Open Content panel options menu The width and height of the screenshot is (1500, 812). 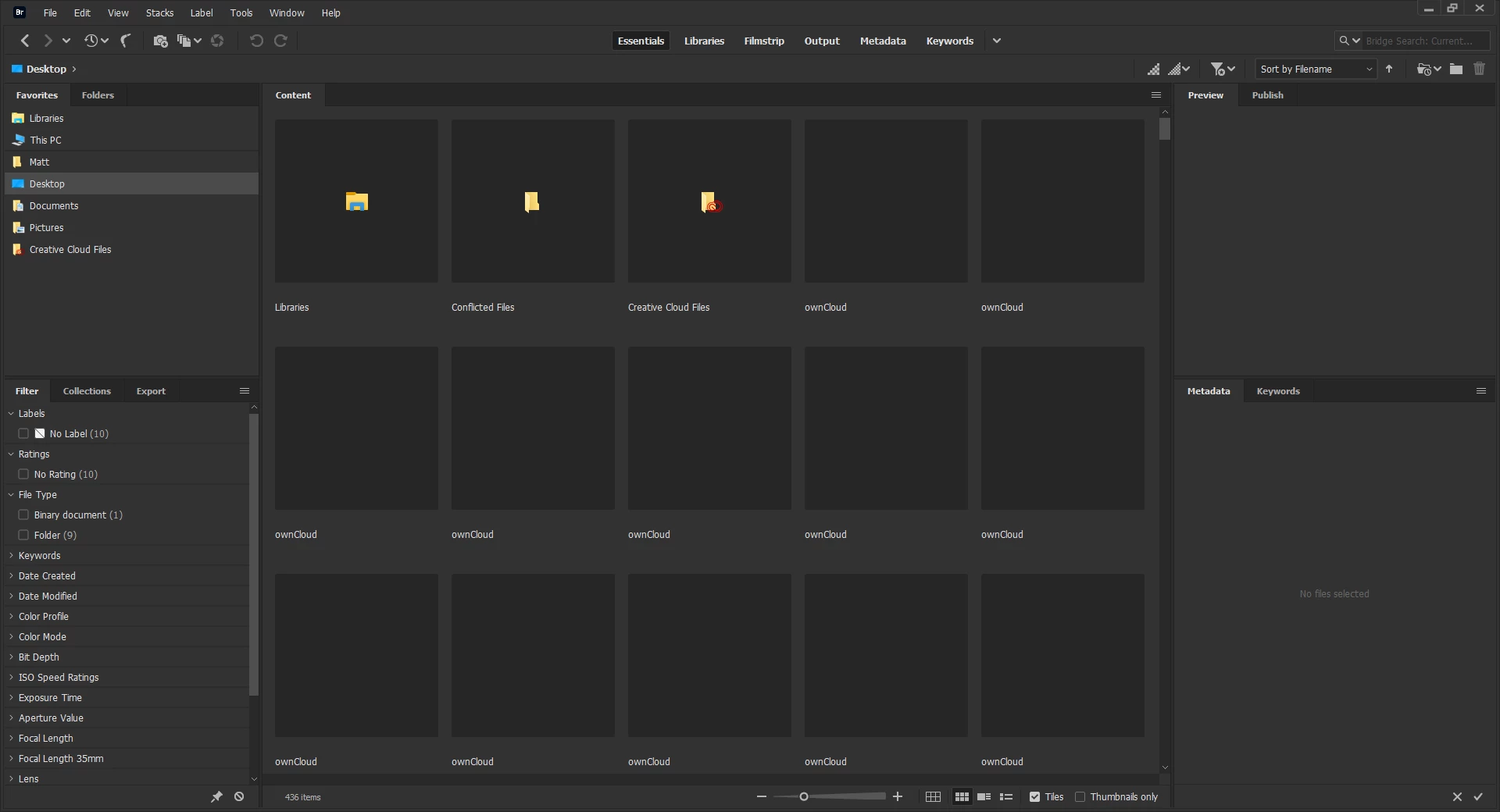[x=1156, y=95]
